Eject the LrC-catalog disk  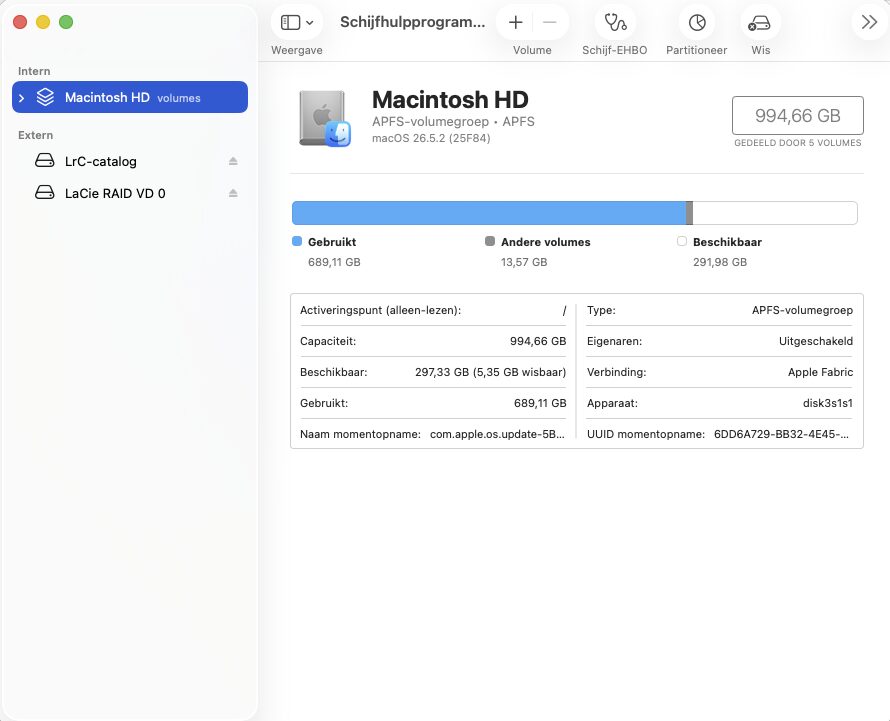tap(233, 161)
